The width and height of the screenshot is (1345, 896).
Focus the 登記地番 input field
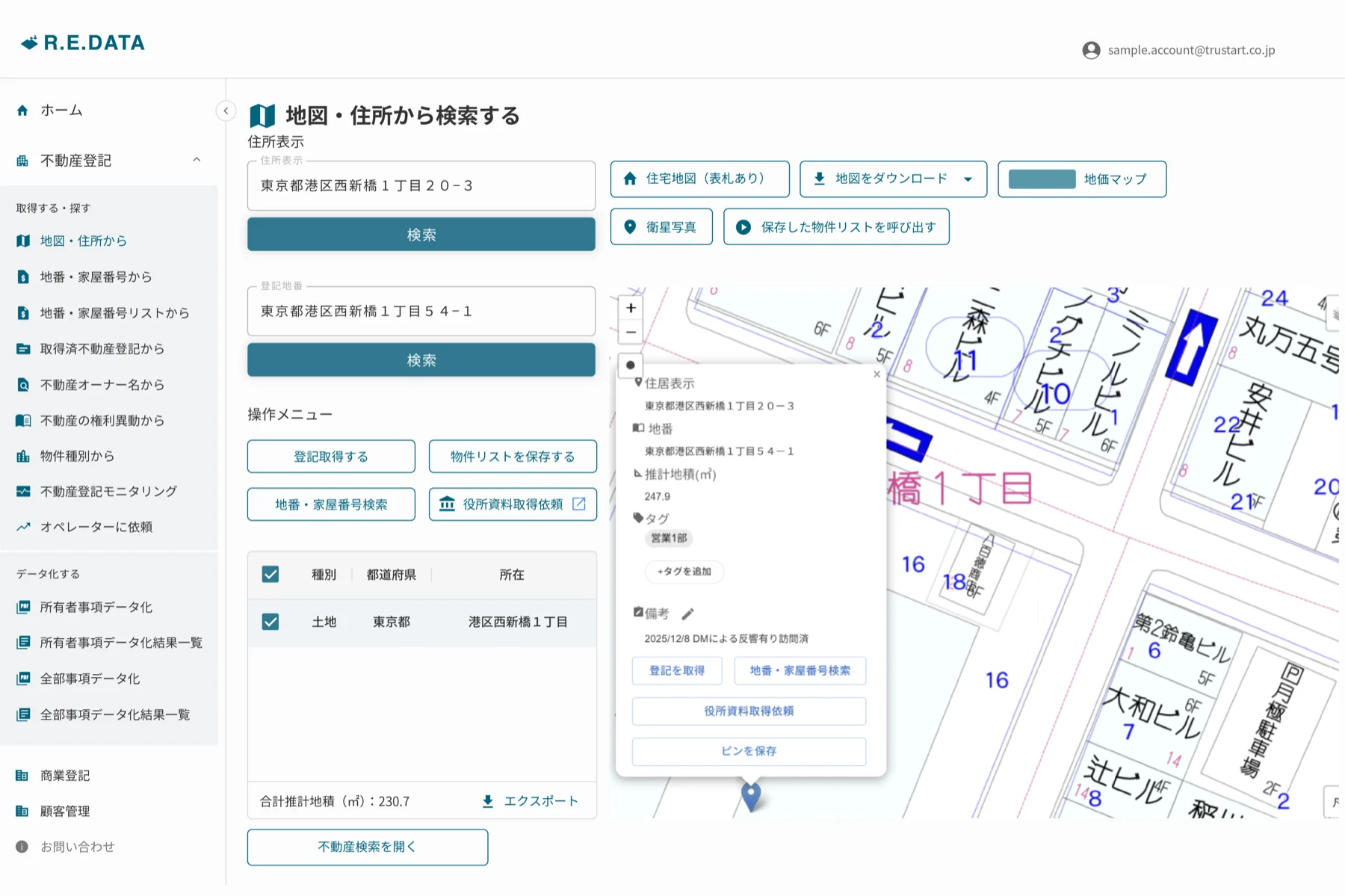point(421,312)
